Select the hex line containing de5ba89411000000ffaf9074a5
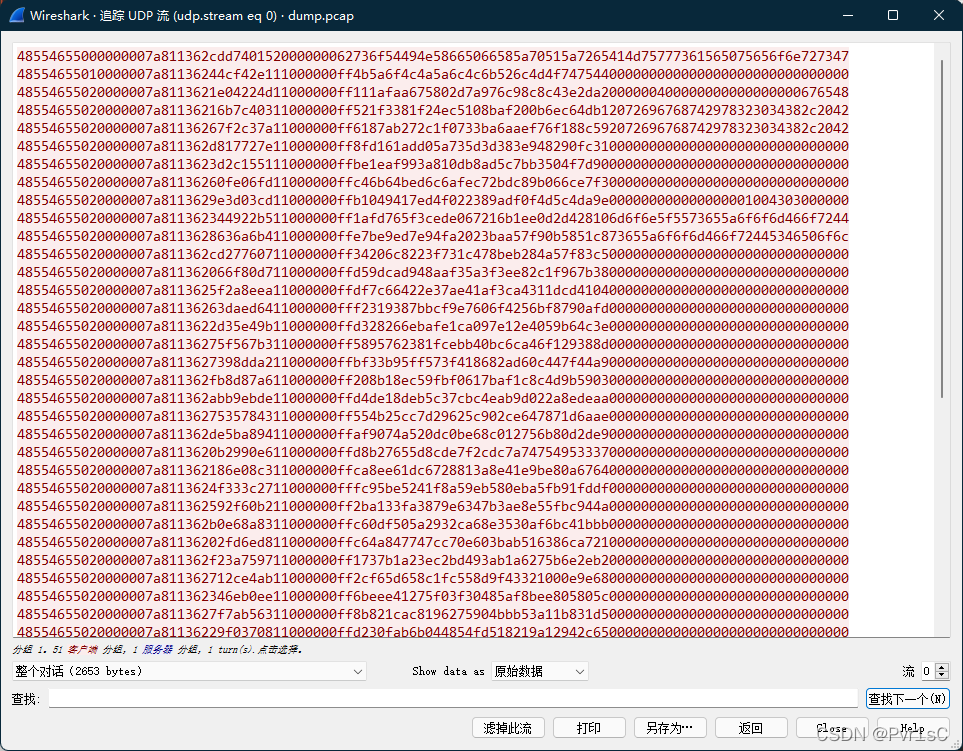Screen dimensions: 963x751 432,434
